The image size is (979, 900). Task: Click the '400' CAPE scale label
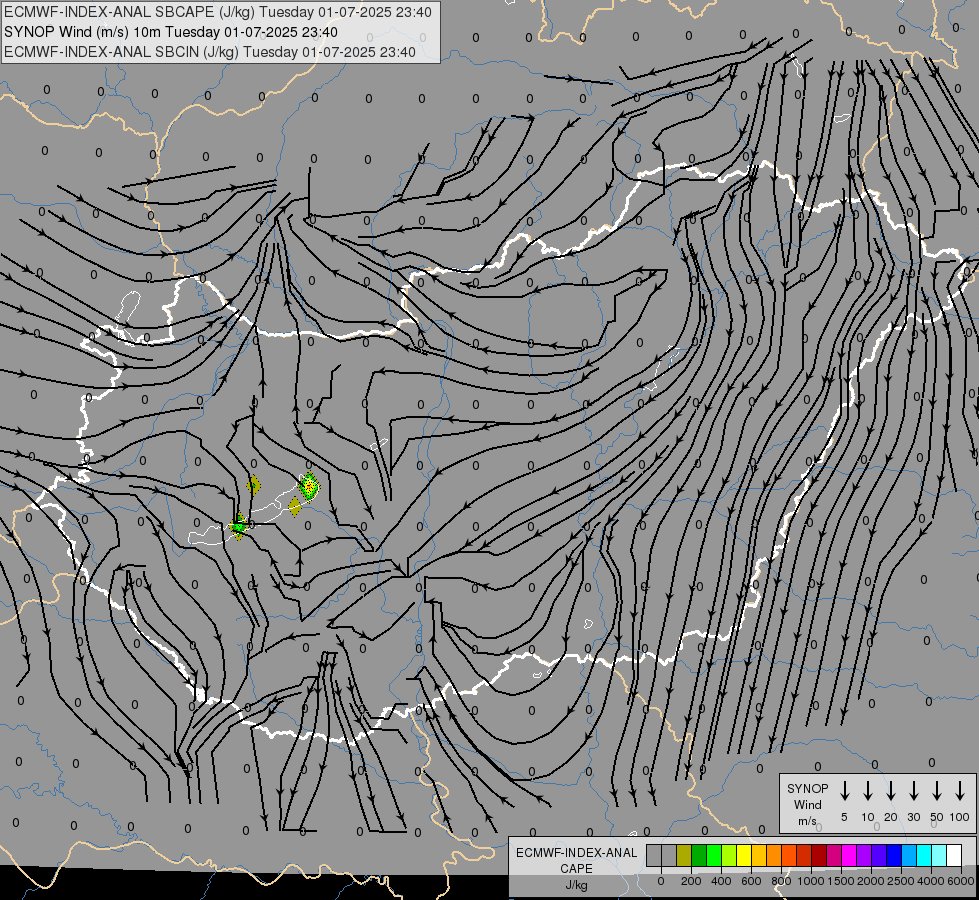[x=721, y=881]
